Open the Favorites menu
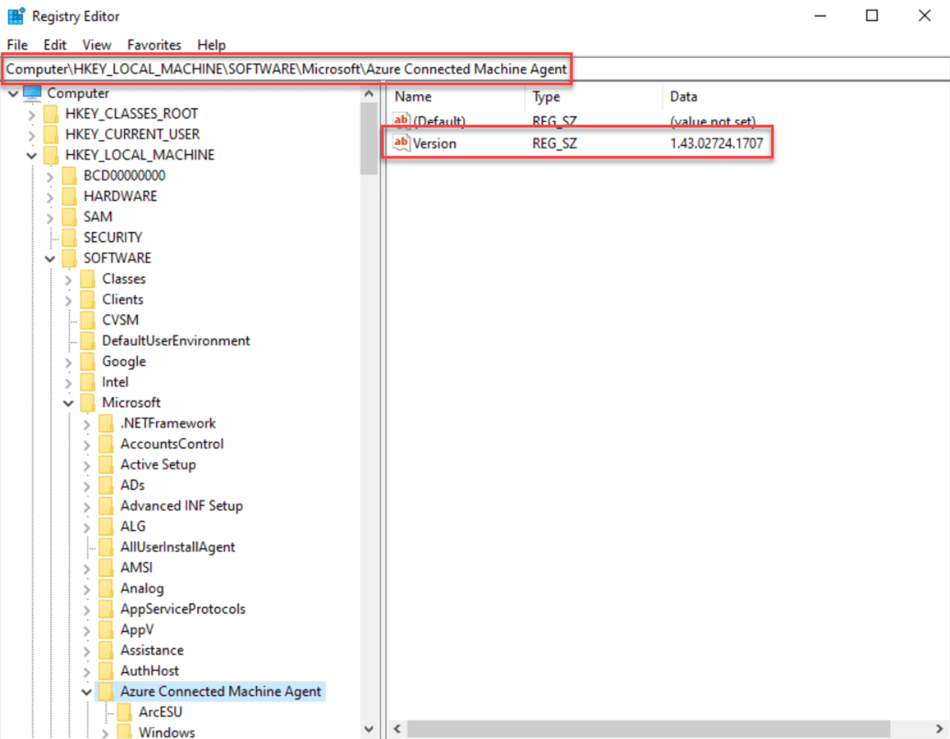The height and width of the screenshot is (739, 950). 154,45
